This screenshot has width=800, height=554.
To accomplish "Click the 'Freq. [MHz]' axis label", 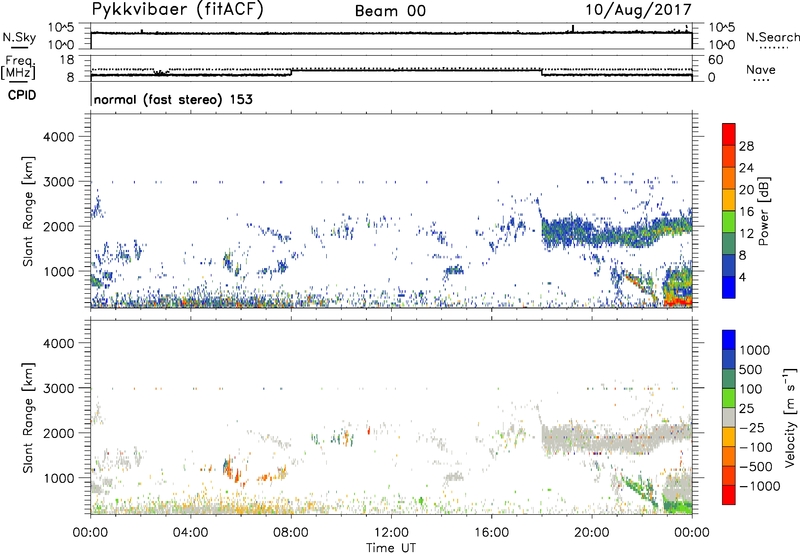I will [x=19, y=68].
